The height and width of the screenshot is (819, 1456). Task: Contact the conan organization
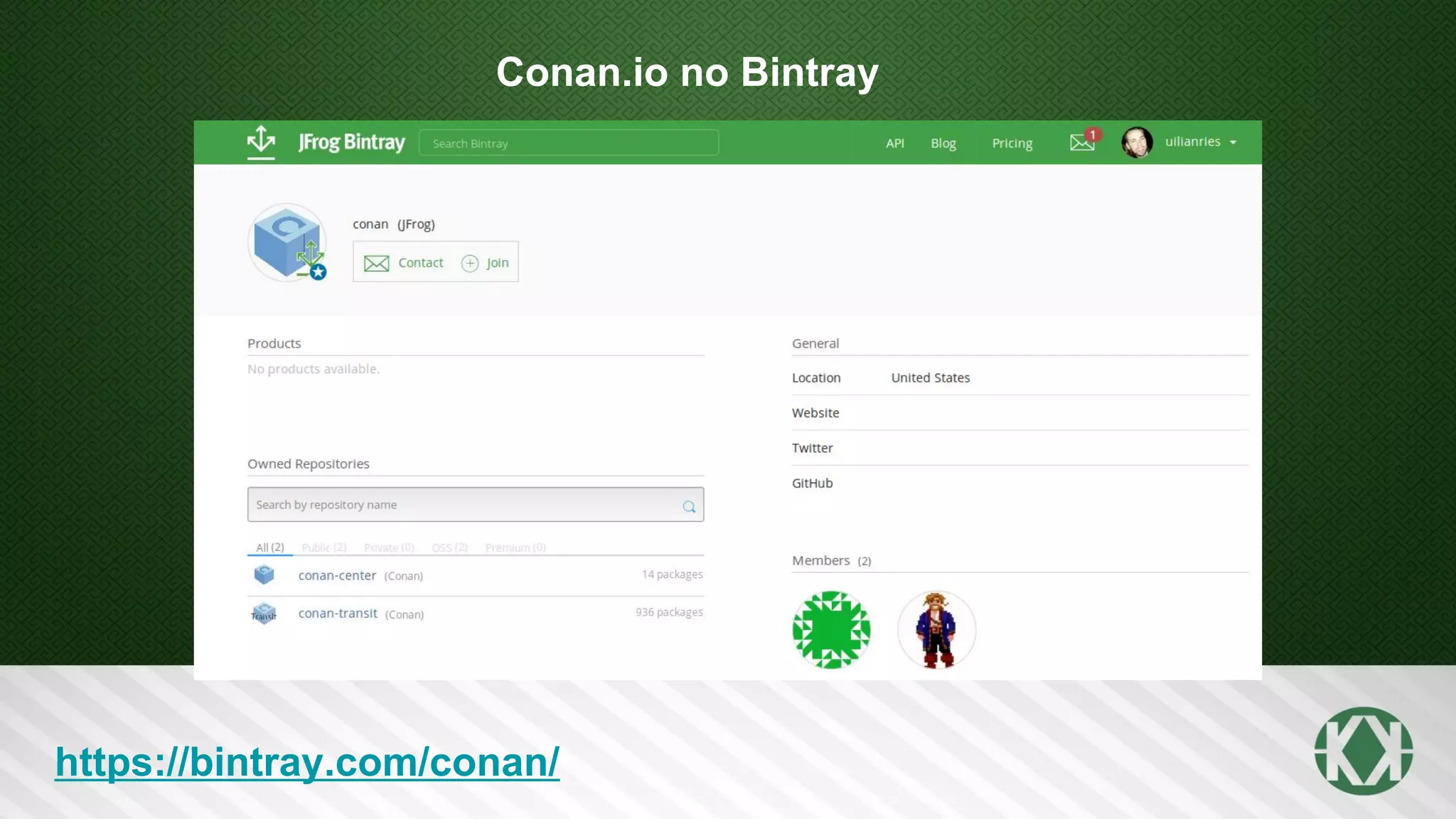[x=421, y=263]
